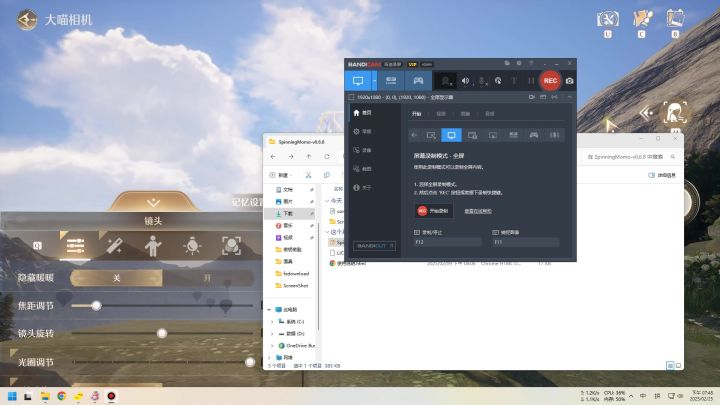Screen dimensions: 720x405
Task: Switch to the second tab after 开始
Action: [x=441, y=114]
